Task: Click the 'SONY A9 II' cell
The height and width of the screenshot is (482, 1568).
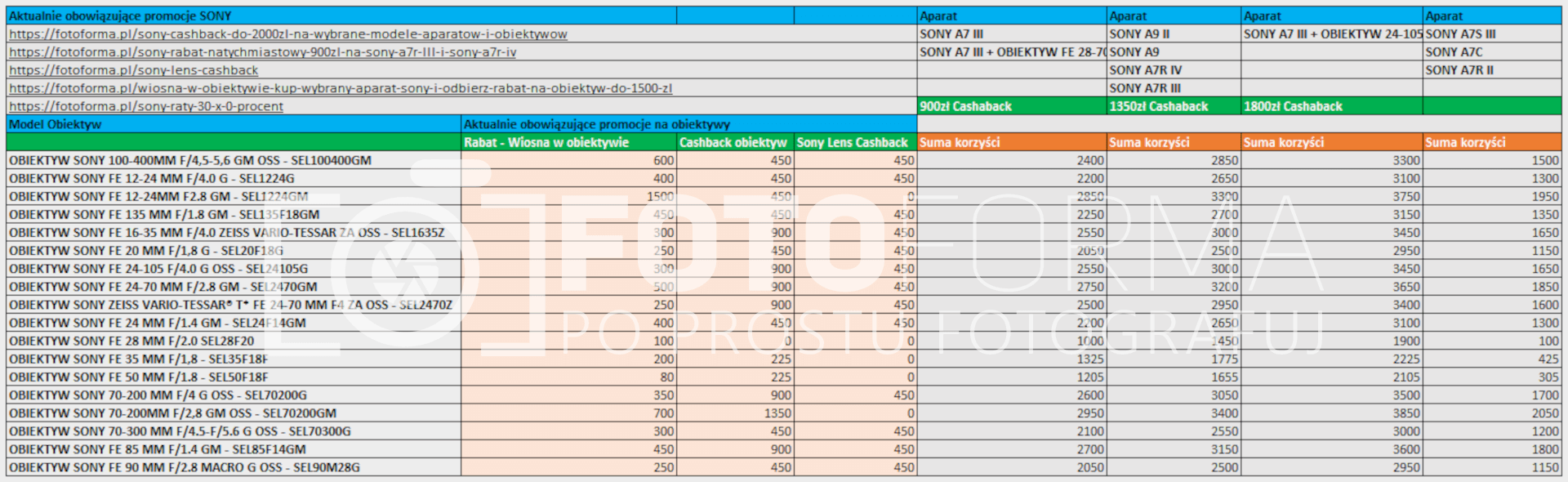Action: (1174, 34)
